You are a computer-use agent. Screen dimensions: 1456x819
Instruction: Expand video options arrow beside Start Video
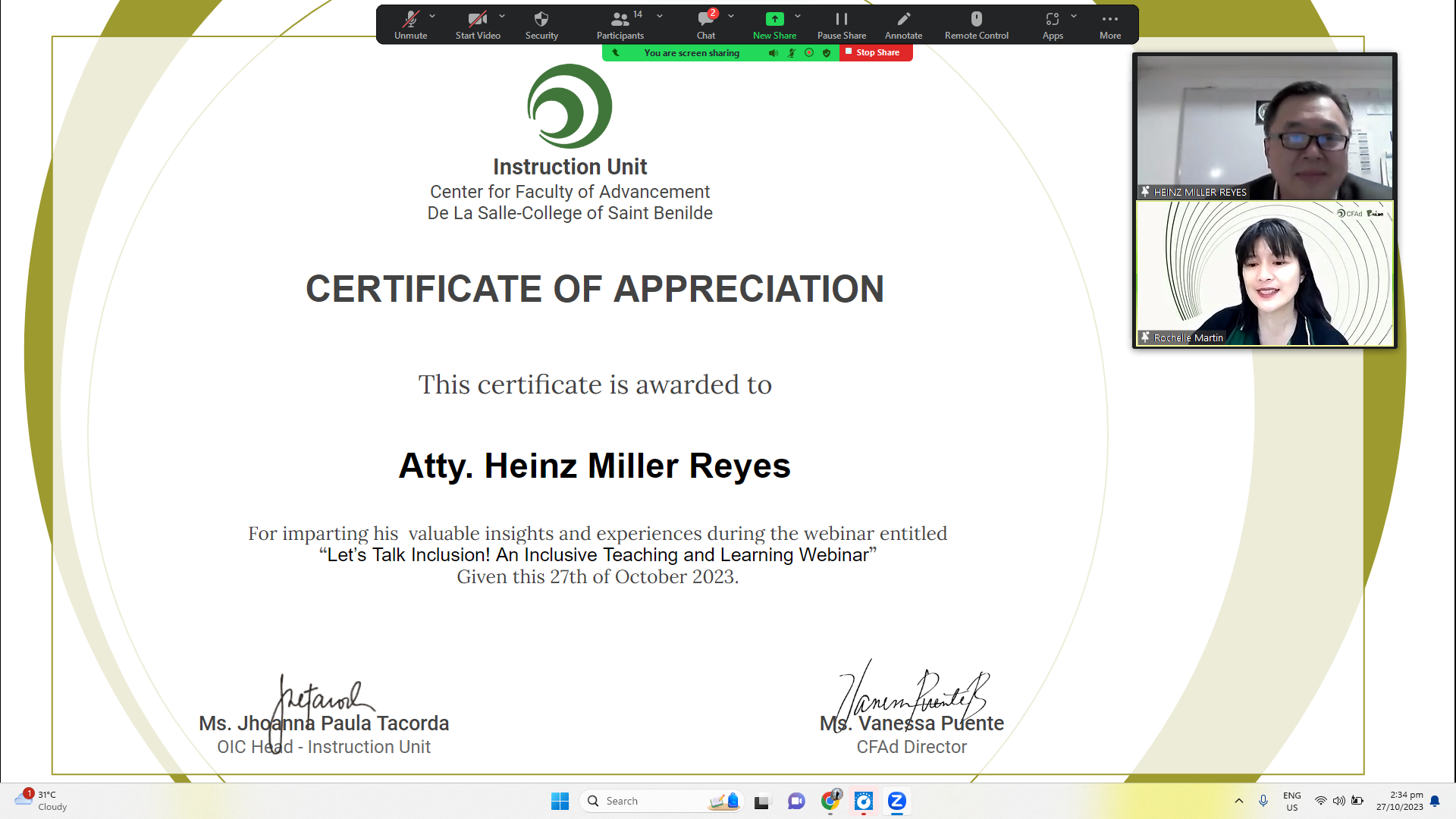click(502, 16)
